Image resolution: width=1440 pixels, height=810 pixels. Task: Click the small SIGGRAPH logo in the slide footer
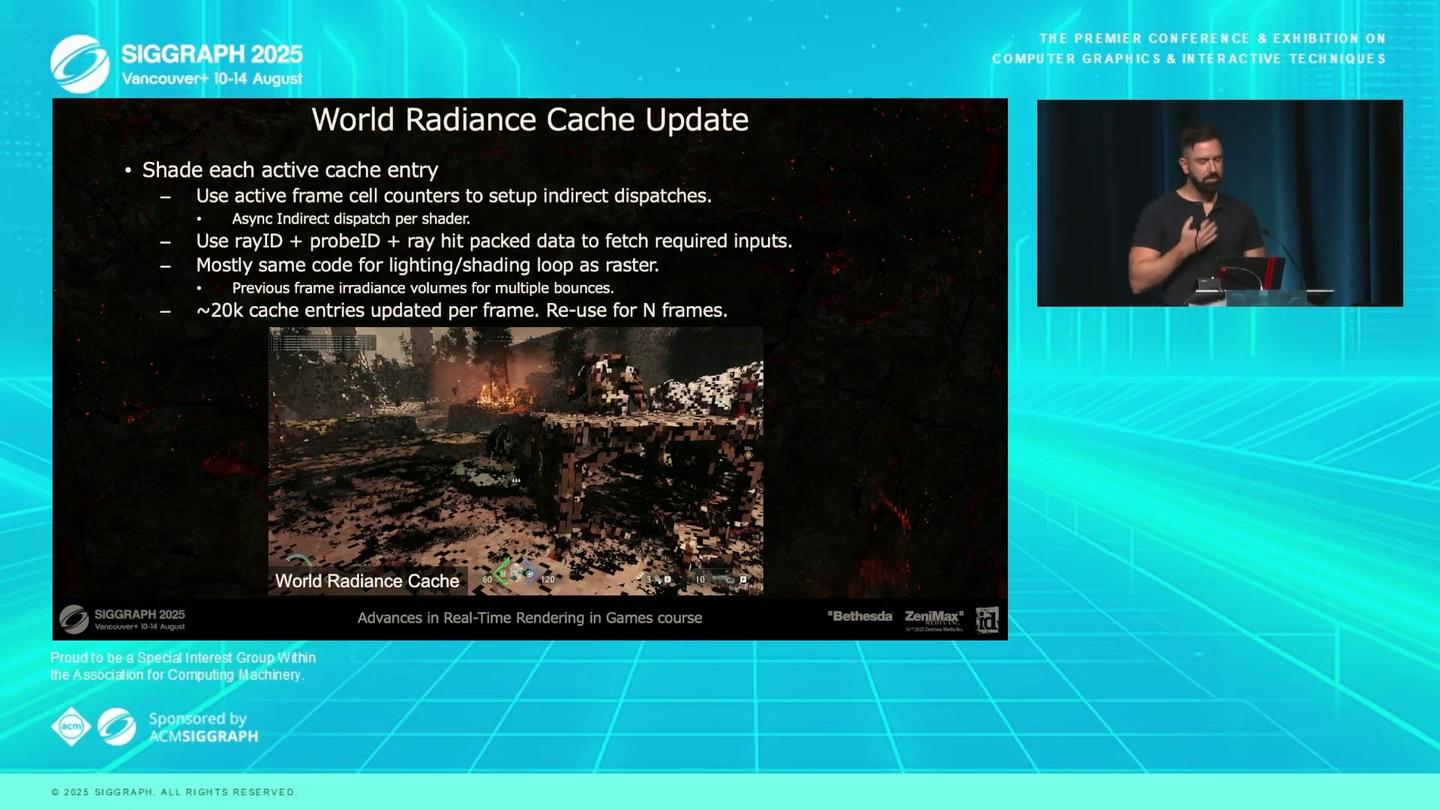74,619
